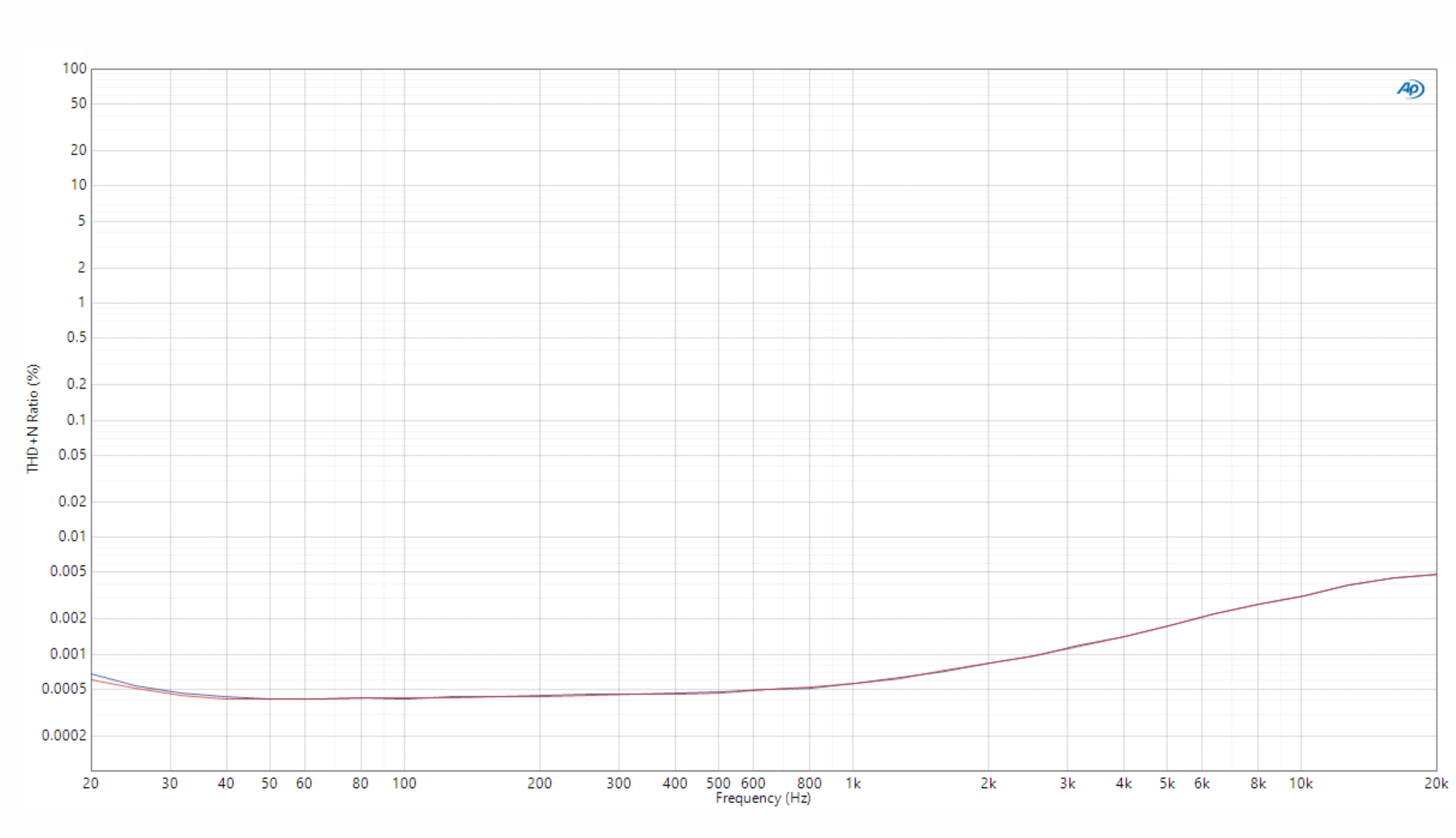Click the X axis label '40'
This screenshot has width=1456, height=838.
[226, 783]
